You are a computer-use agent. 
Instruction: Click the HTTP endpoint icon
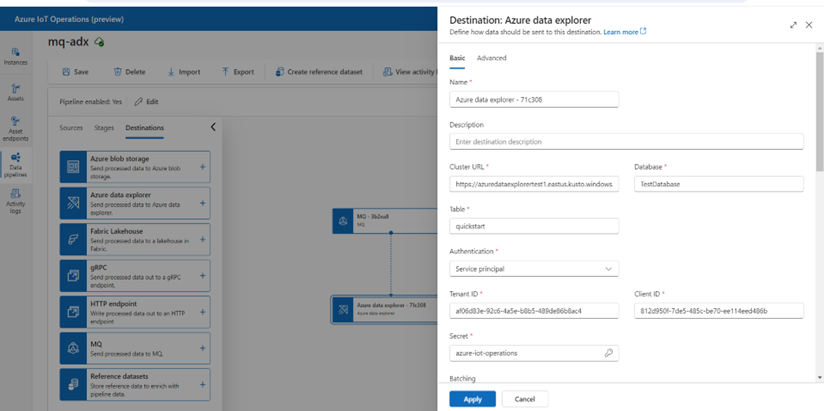click(73, 312)
